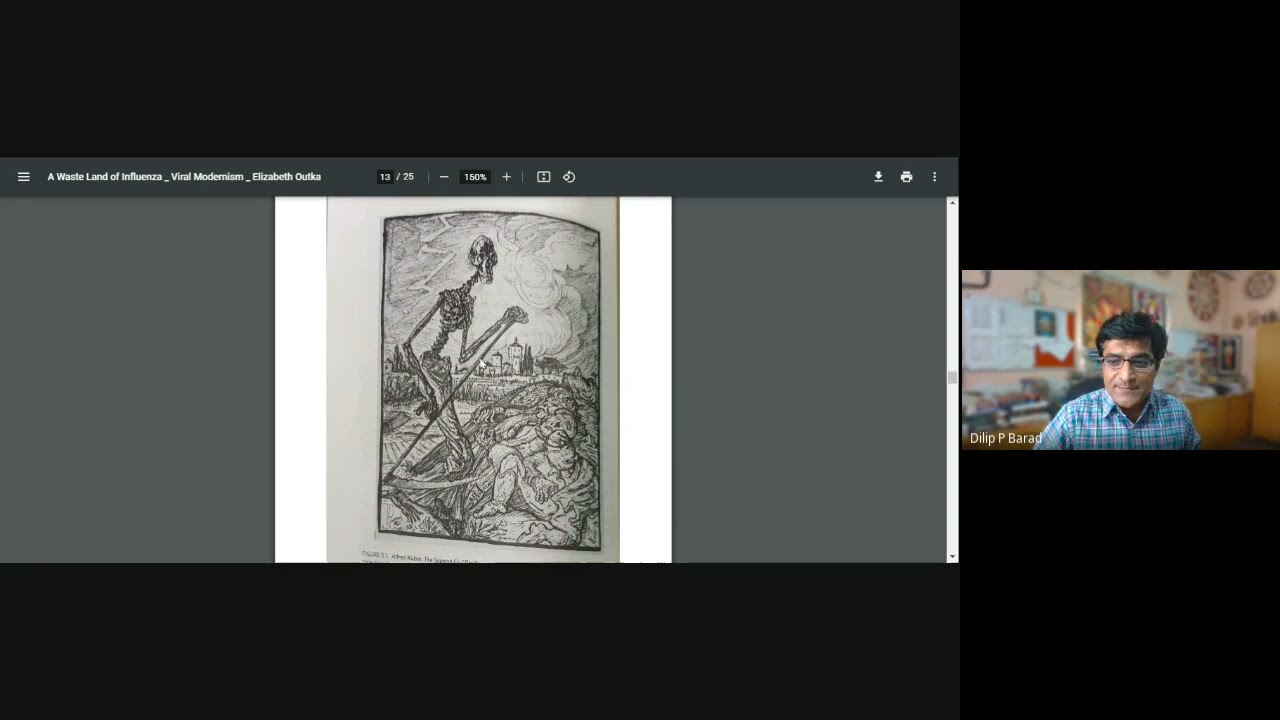
Task: Click the 150% zoom level field
Action: pos(475,177)
